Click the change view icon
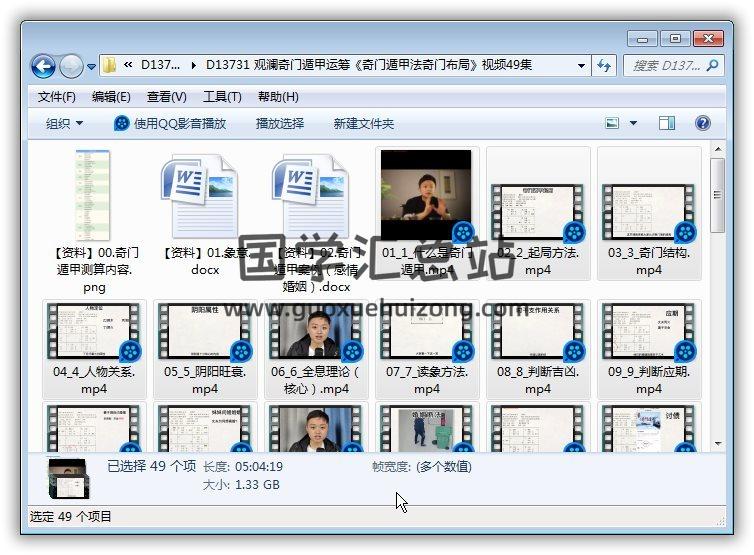This screenshot has height=555, width=754. (x=613, y=123)
